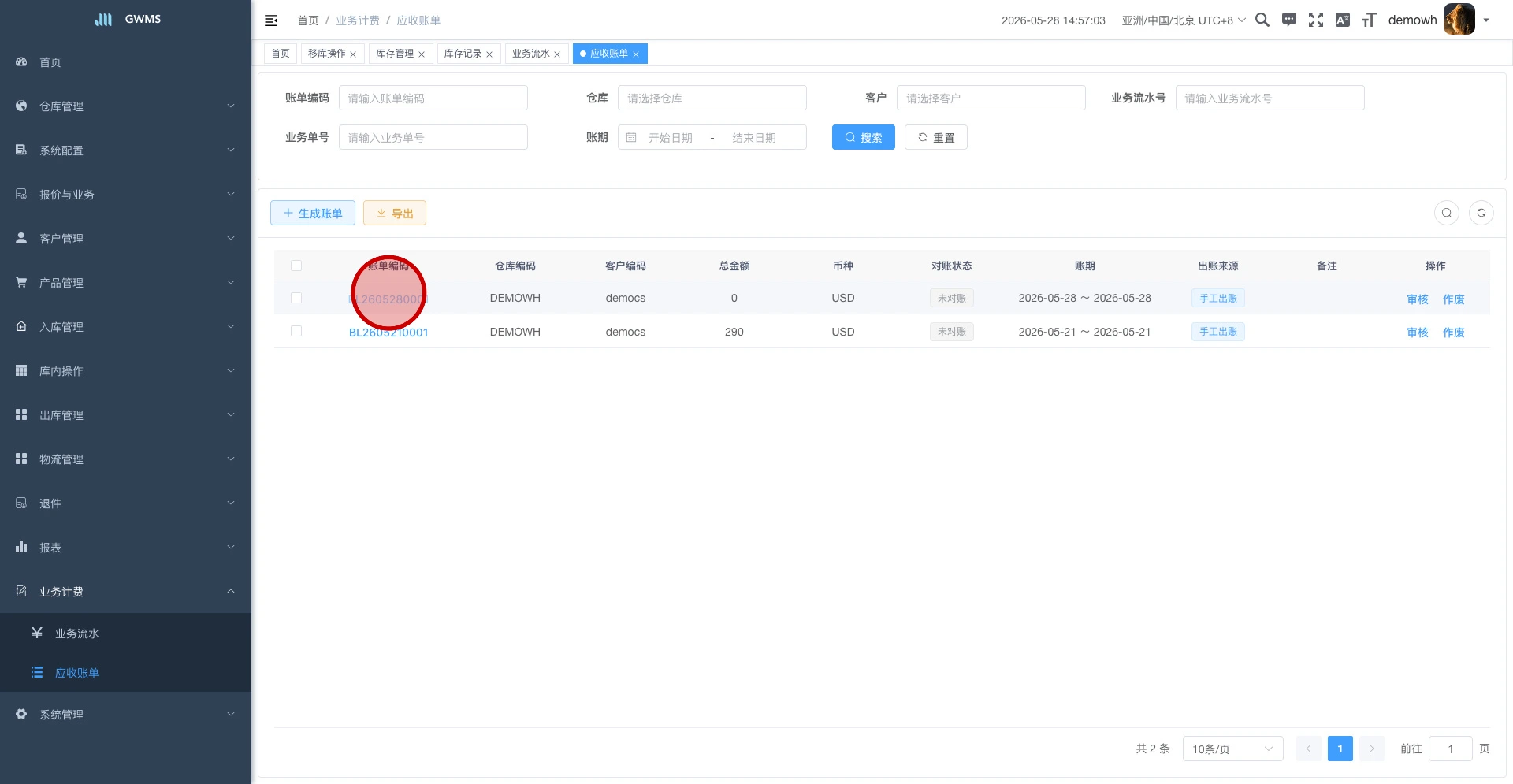Click the 系统配置 sidebar icon

(21, 150)
